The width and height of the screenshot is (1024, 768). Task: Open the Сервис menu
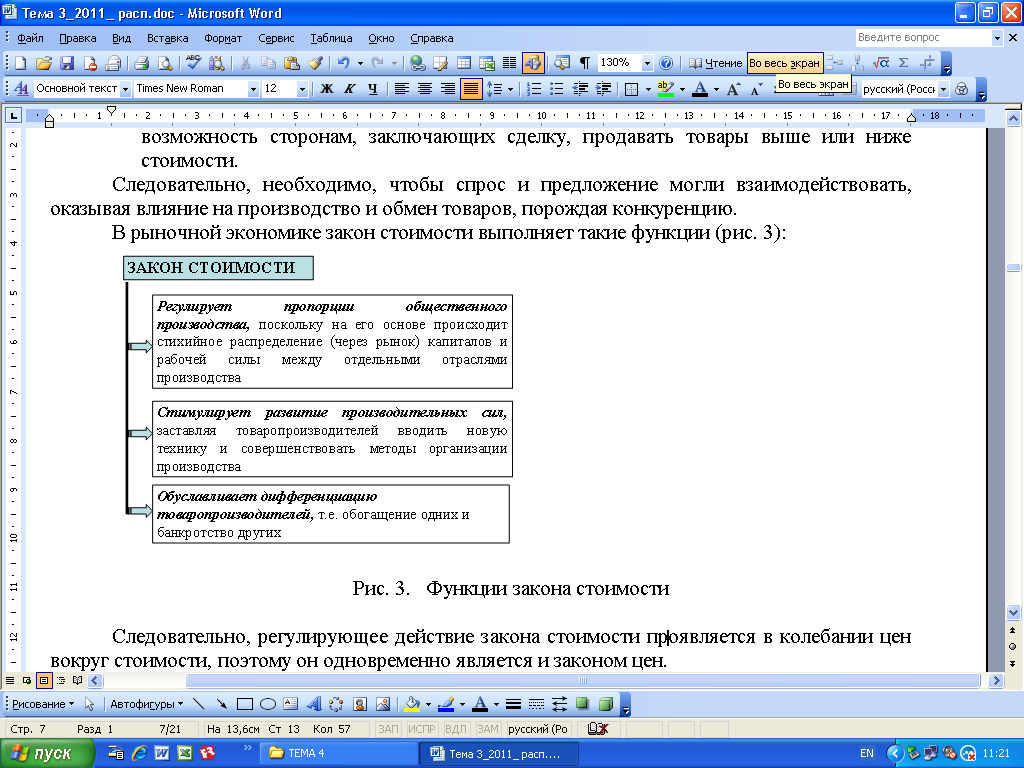coord(276,38)
